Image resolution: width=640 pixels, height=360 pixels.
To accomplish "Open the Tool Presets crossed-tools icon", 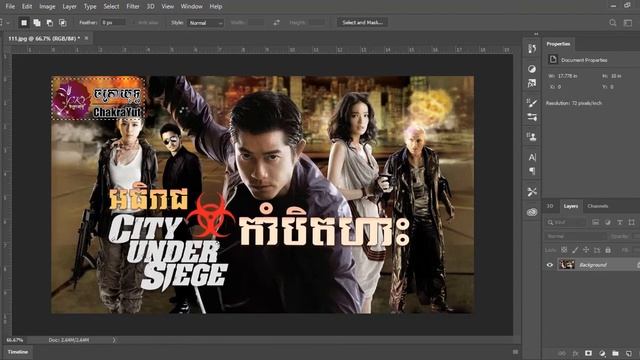I will [532, 191].
